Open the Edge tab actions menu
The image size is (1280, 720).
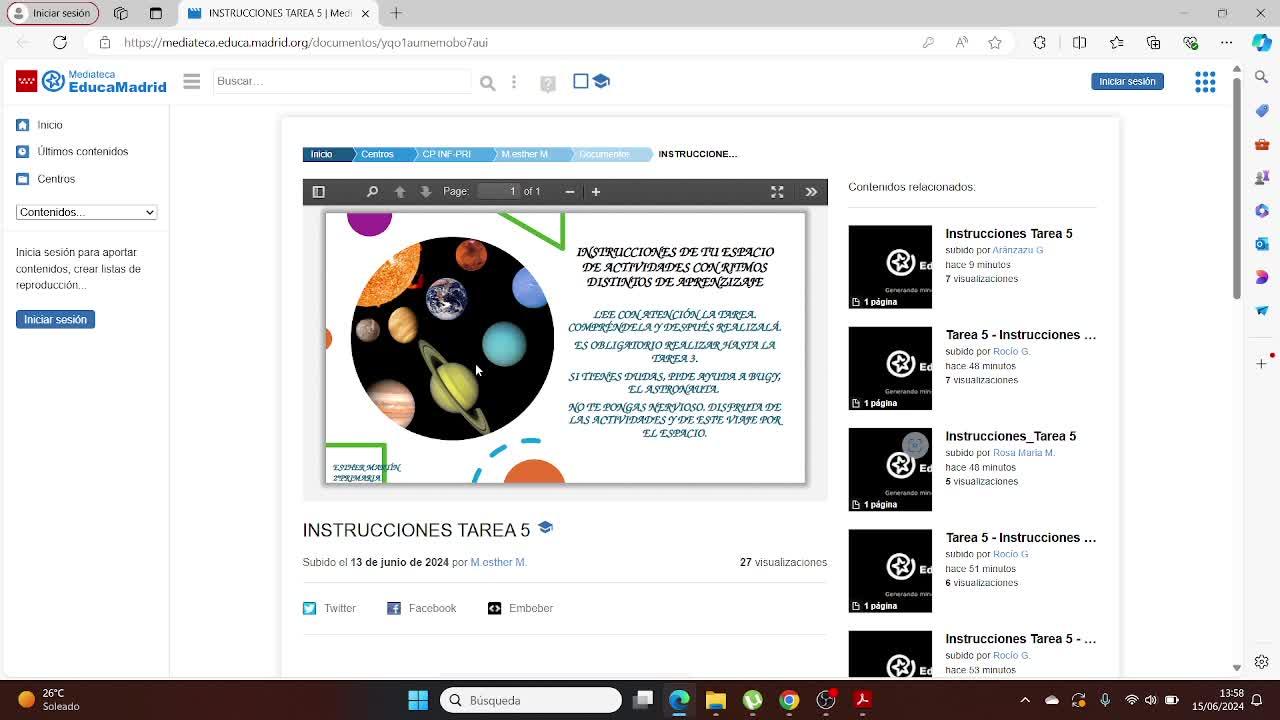[x=155, y=13]
